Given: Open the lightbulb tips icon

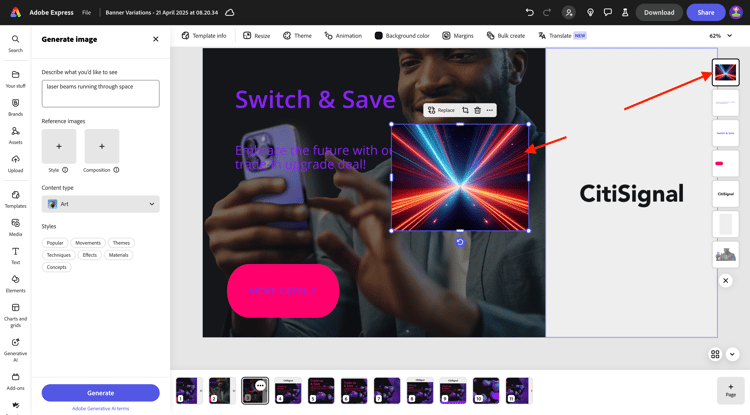Looking at the screenshot, I should 590,12.
